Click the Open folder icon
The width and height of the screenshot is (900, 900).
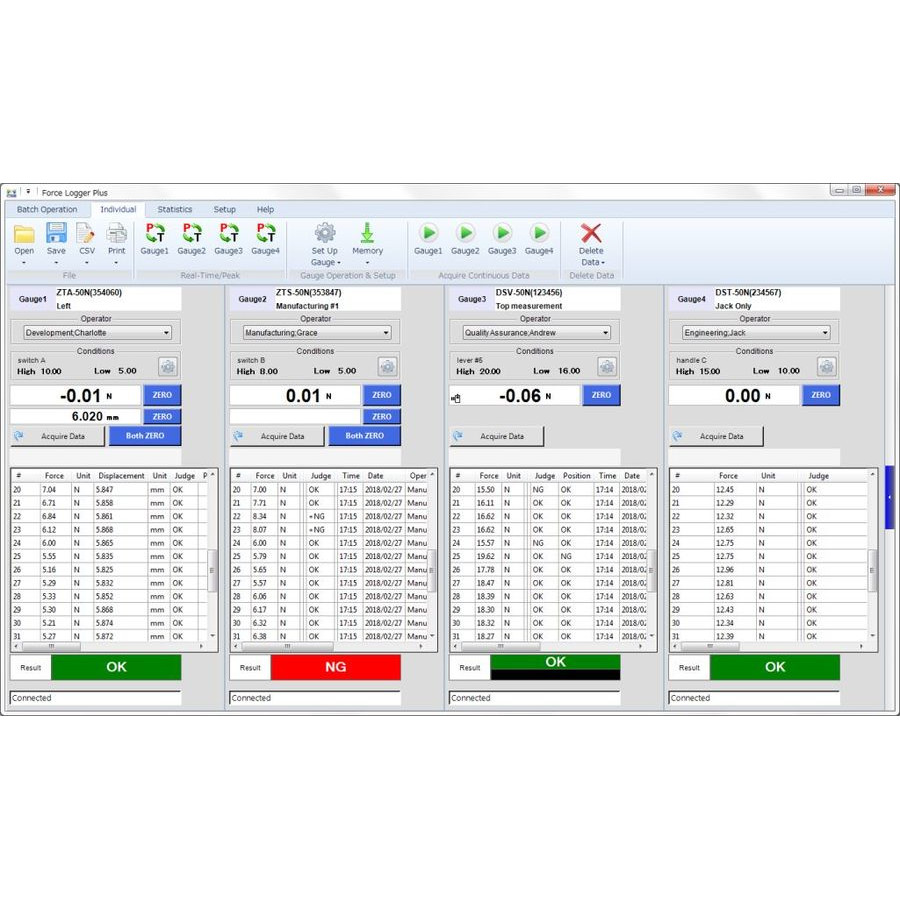[24, 235]
